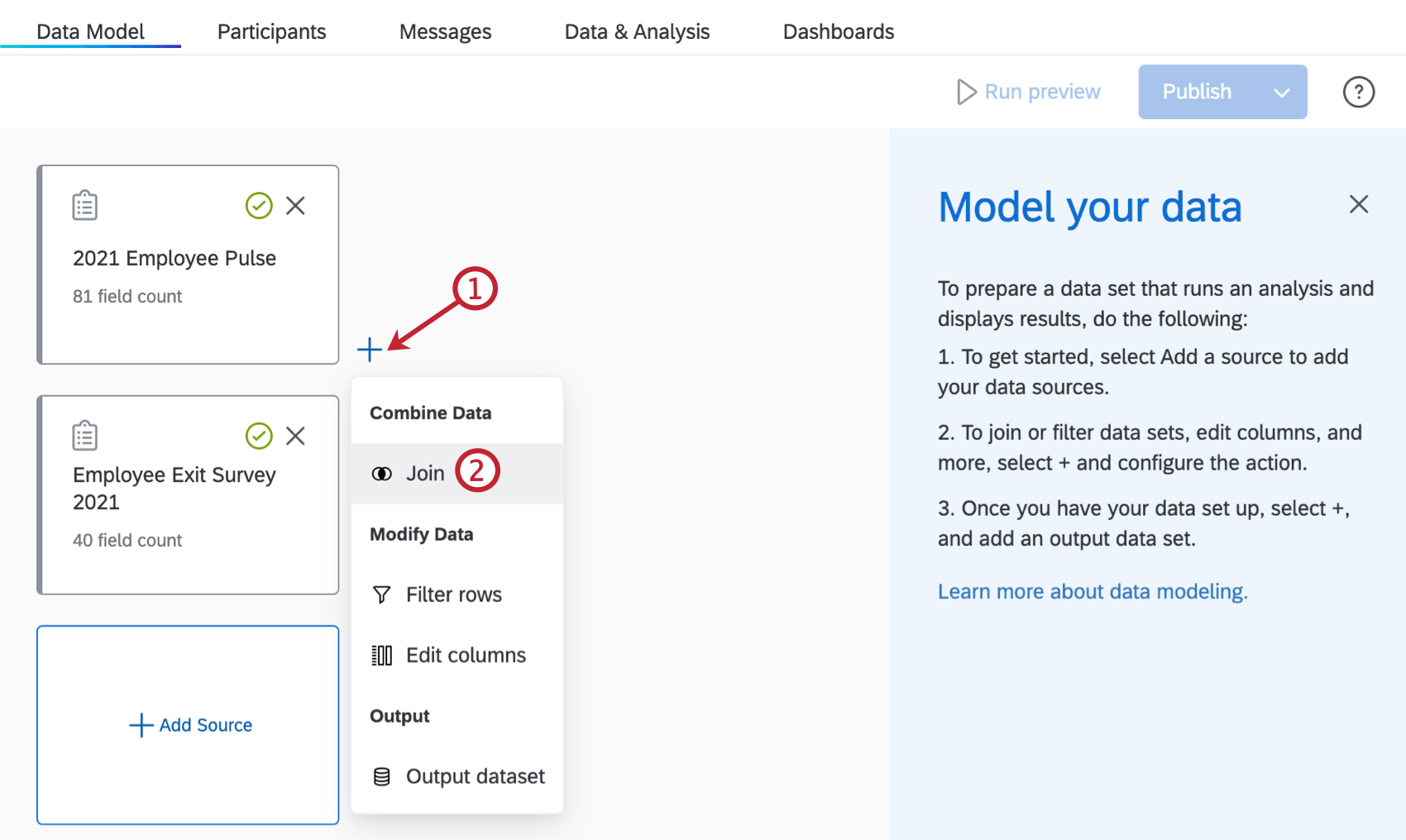Expand the Publish button dropdown chevron
Screen dimensions: 1406x840
point(1281,92)
